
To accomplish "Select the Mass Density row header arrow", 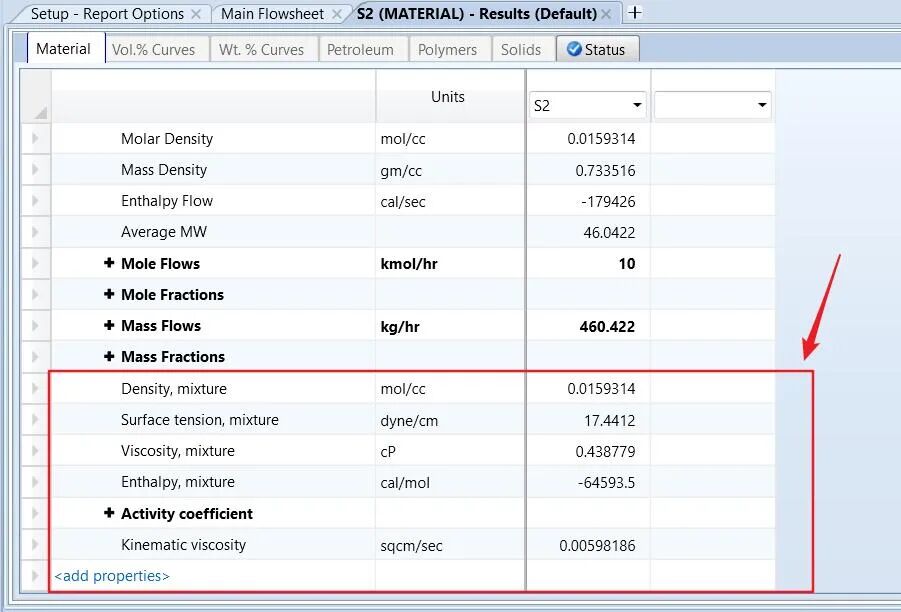I will point(35,170).
